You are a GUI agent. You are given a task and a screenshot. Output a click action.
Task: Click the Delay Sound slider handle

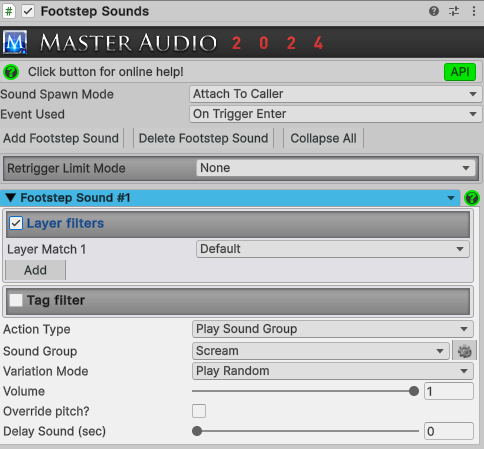click(x=197, y=431)
